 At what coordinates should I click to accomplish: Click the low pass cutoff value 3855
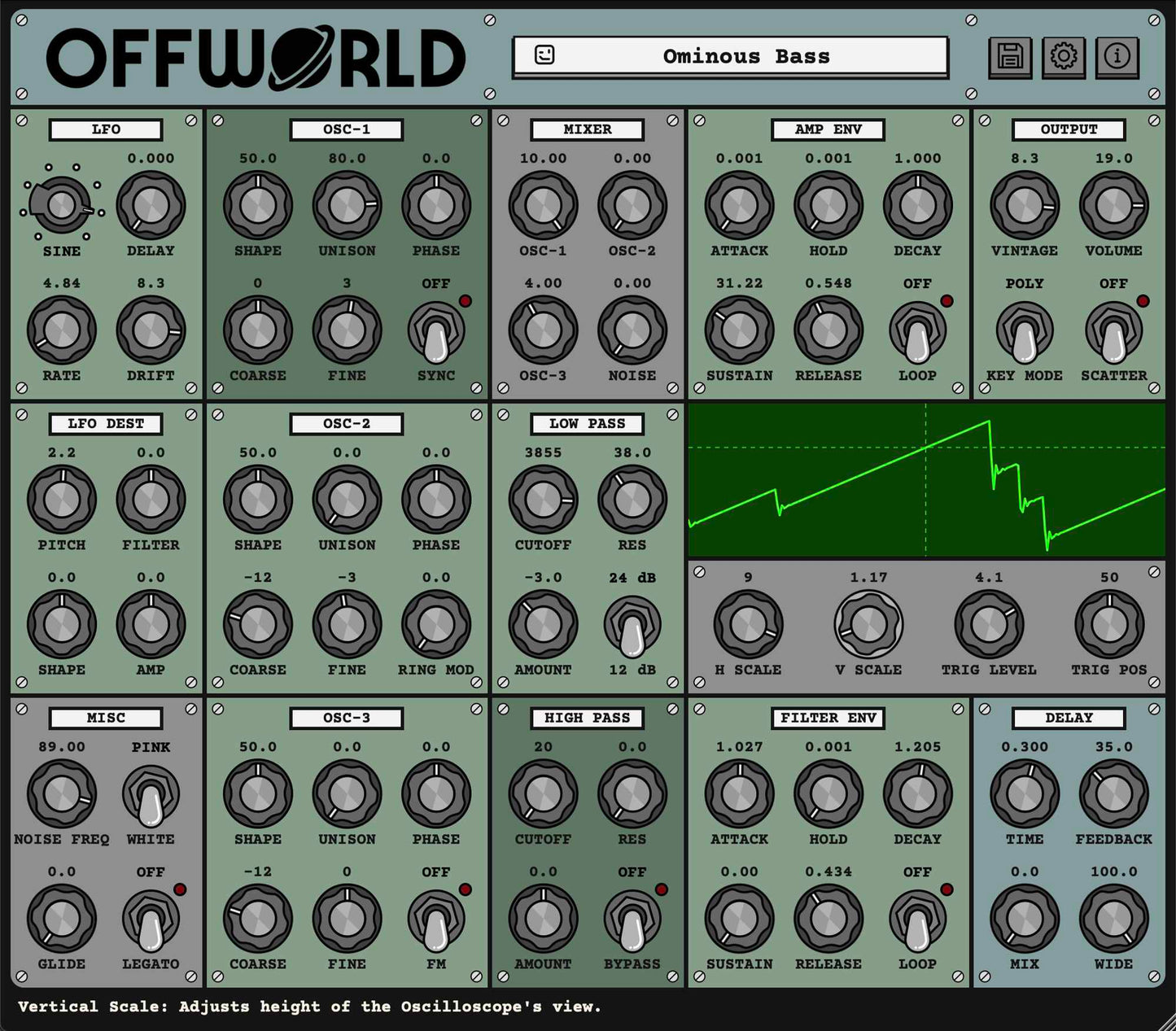pyautogui.click(x=543, y=452)
